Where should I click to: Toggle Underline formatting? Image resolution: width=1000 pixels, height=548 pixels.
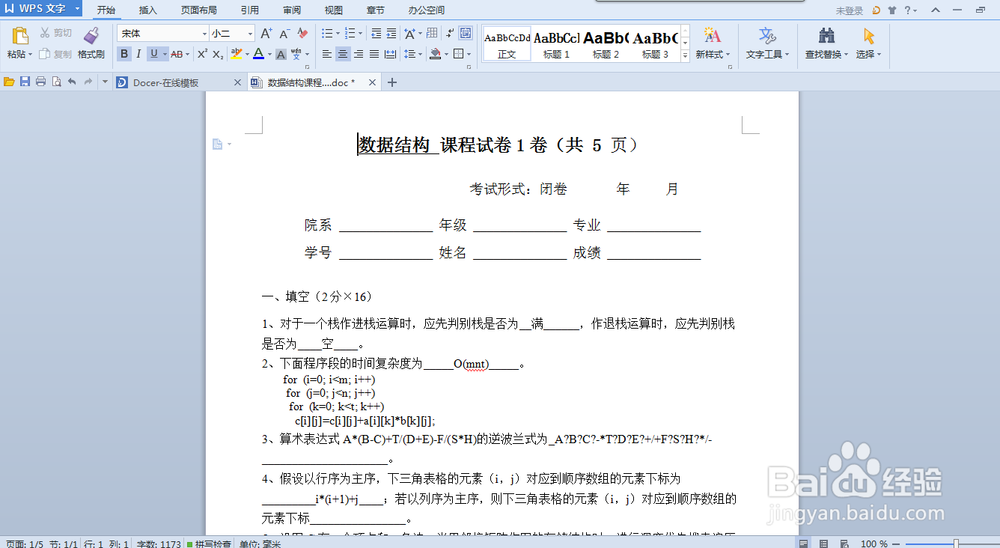click(x=154, y=54)
